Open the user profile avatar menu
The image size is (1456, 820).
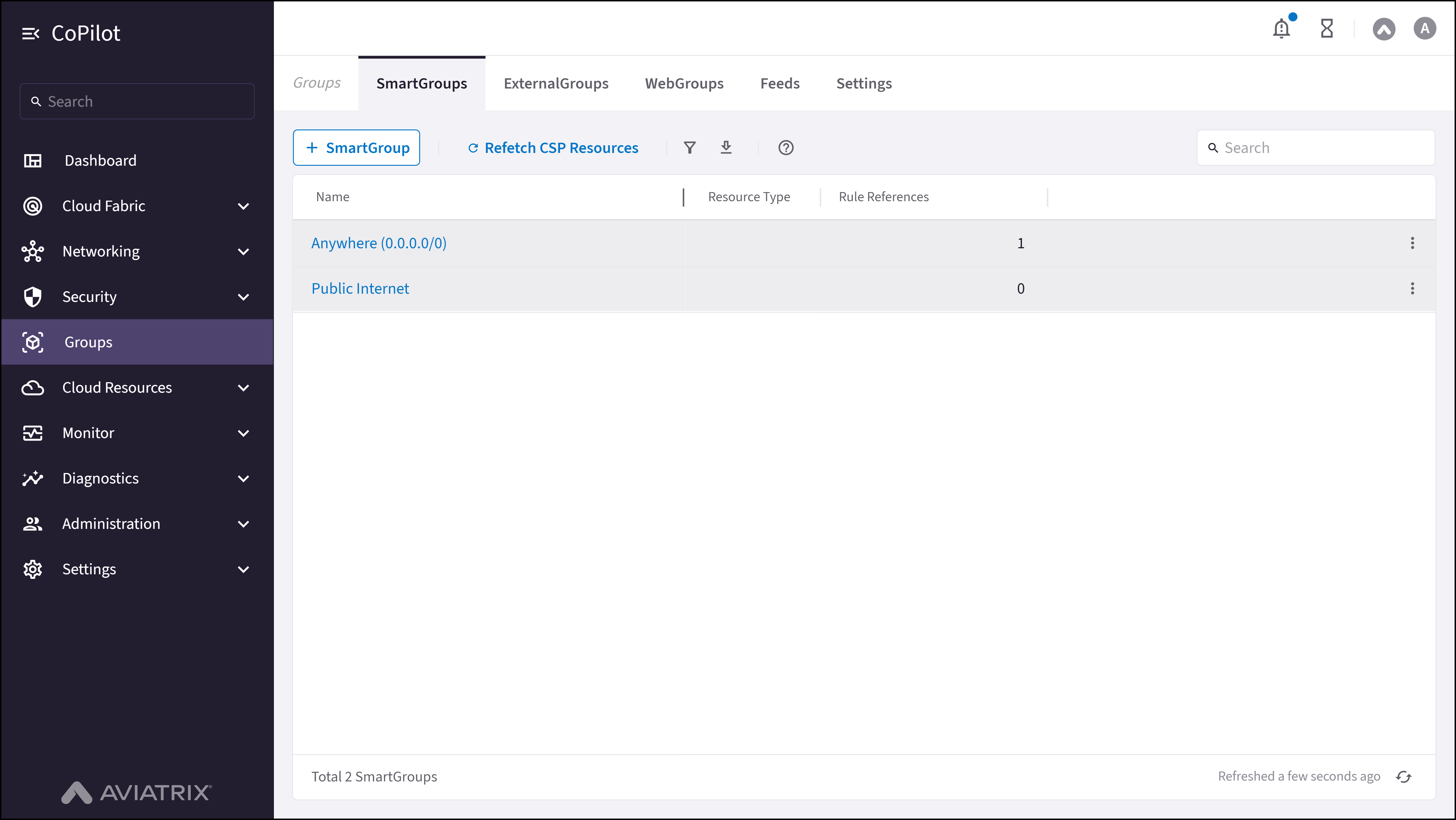pyautogui.click(x=1425, y=28)
